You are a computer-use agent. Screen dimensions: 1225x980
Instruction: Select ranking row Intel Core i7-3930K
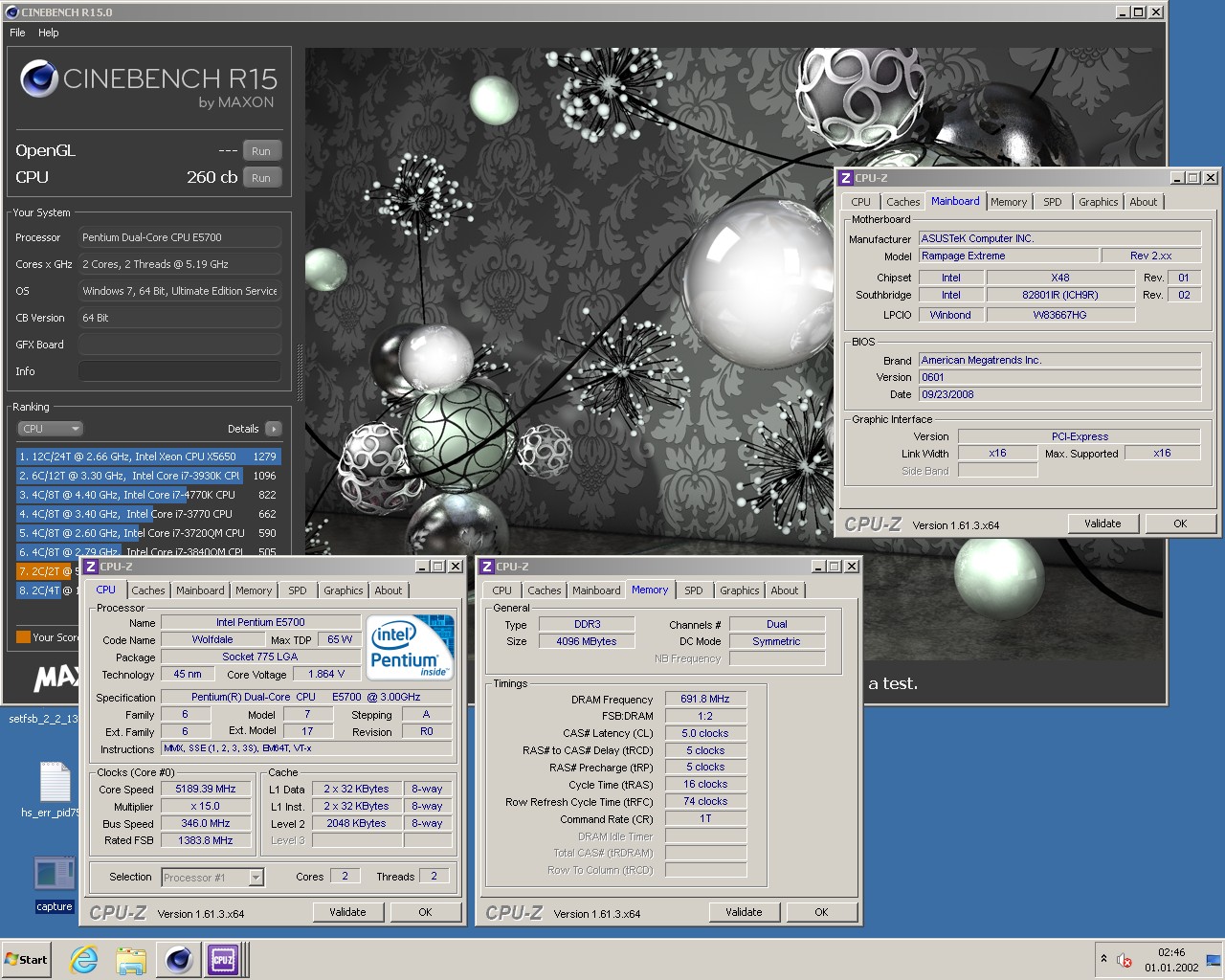[x=148, y=476]
